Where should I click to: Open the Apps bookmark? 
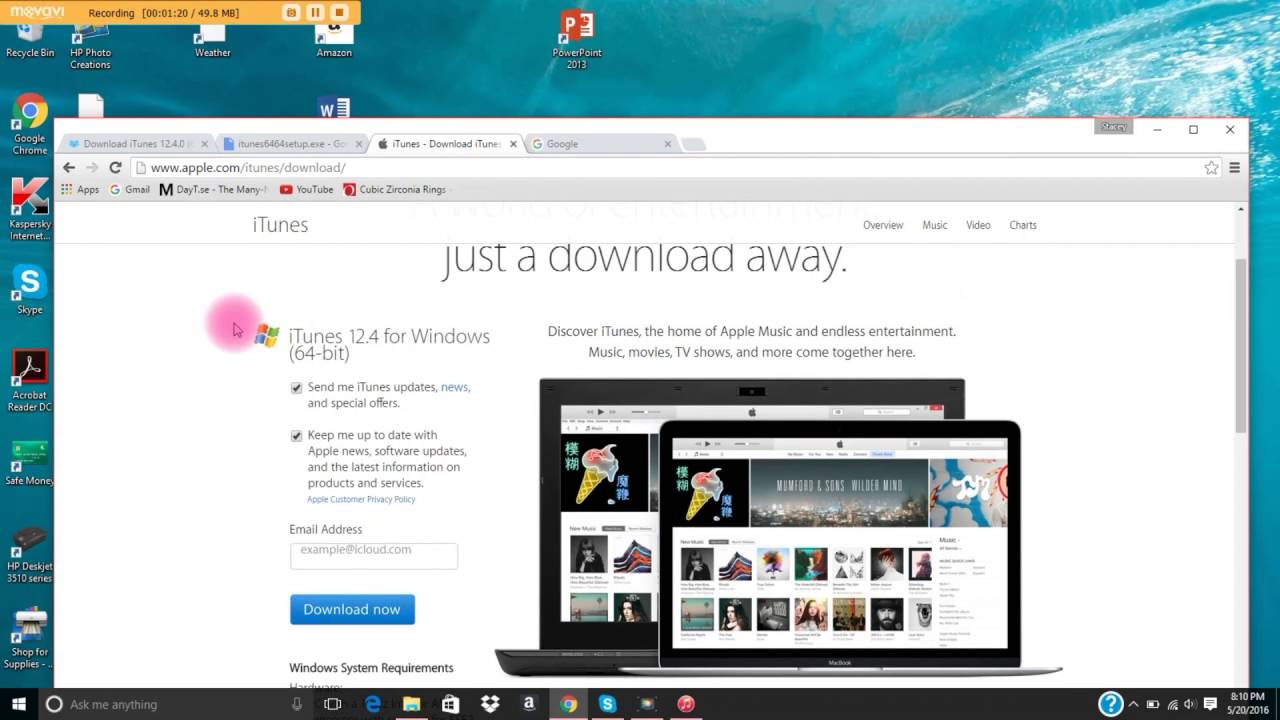pos(80,189)
